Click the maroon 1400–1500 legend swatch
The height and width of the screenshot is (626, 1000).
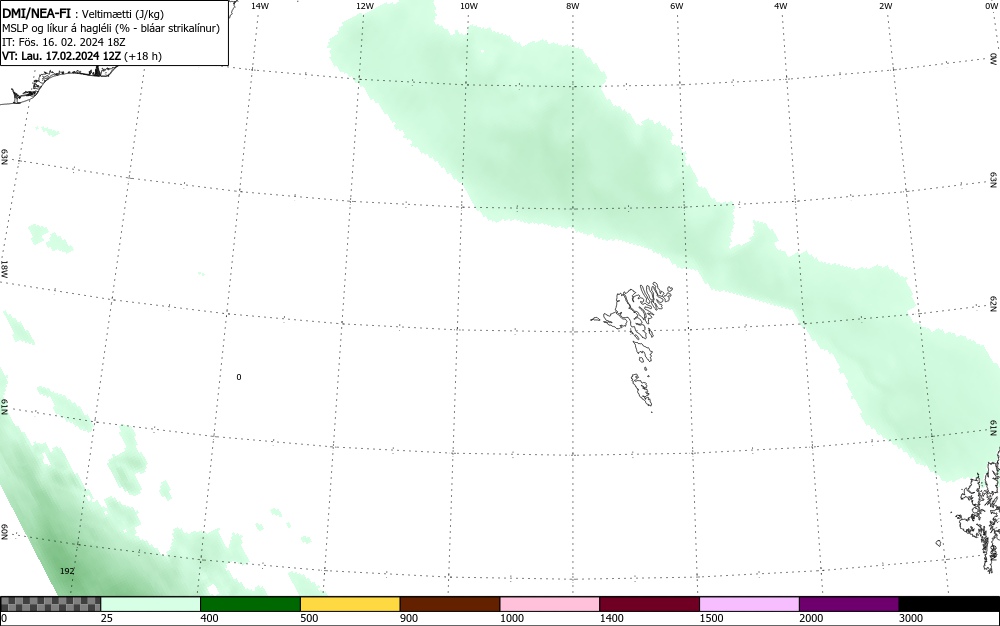click(x=649, y=604)
